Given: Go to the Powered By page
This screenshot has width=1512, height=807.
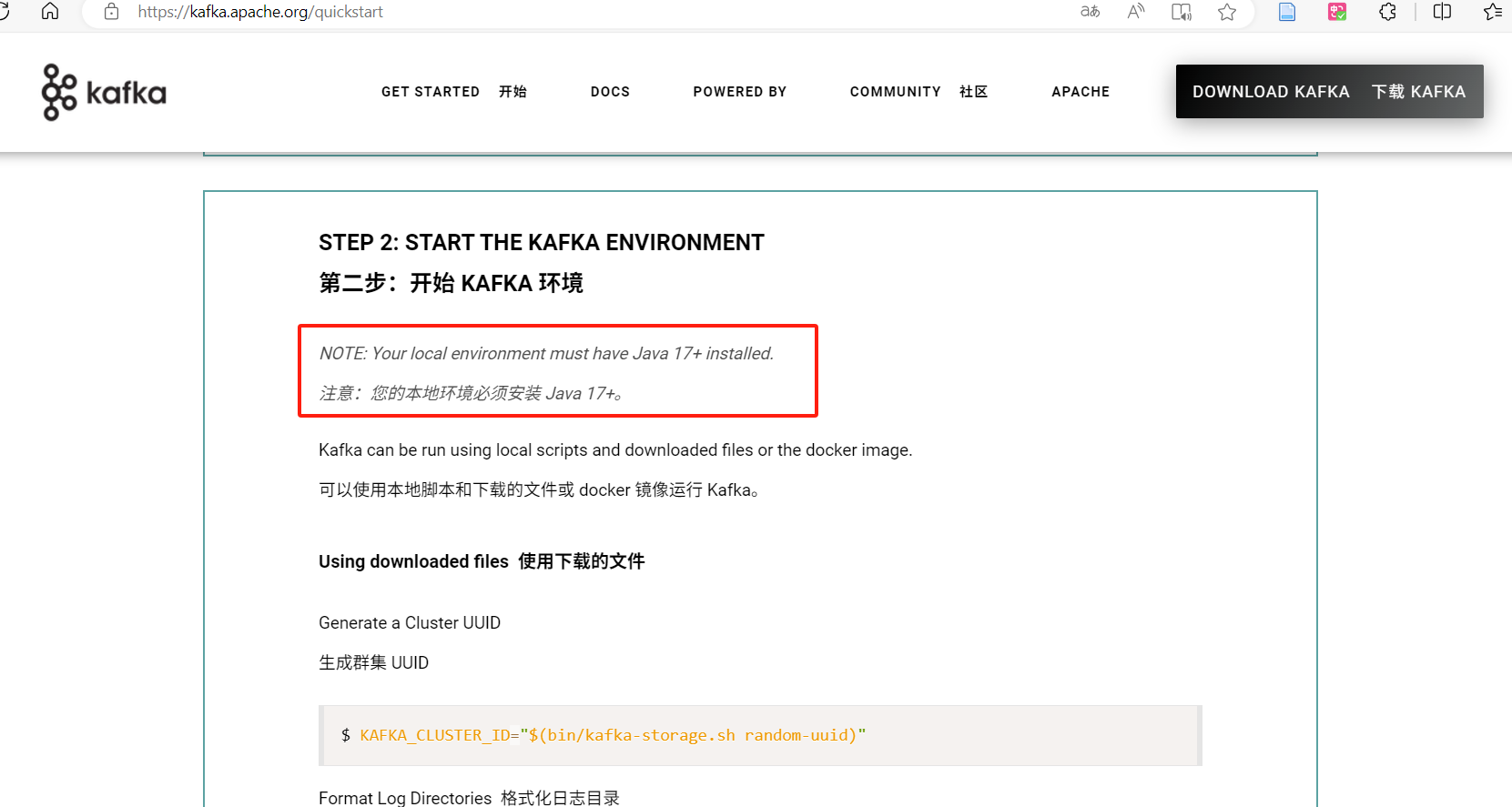Looking at the screenshot, I should point(739,92).
